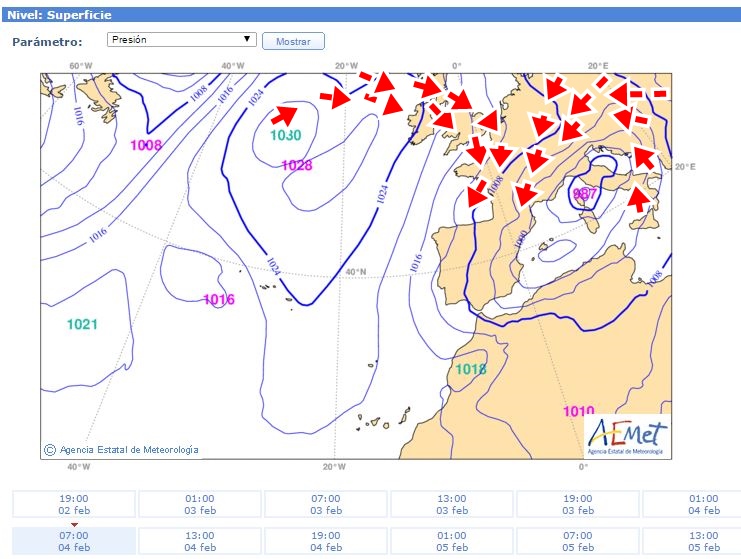Jump to the 07:00 03 feb forecast

(x=326, y=504)
